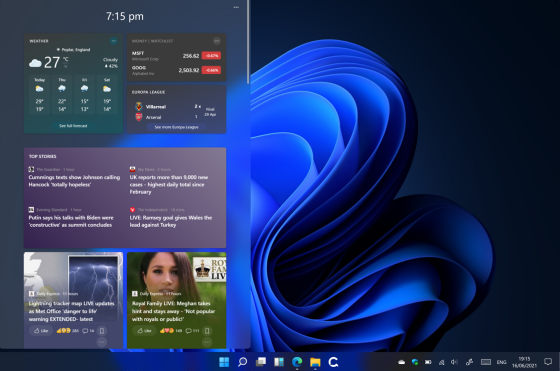This screenshot has height=371, width=560.
Task: Open weather widget options menu
Action: 114,41
